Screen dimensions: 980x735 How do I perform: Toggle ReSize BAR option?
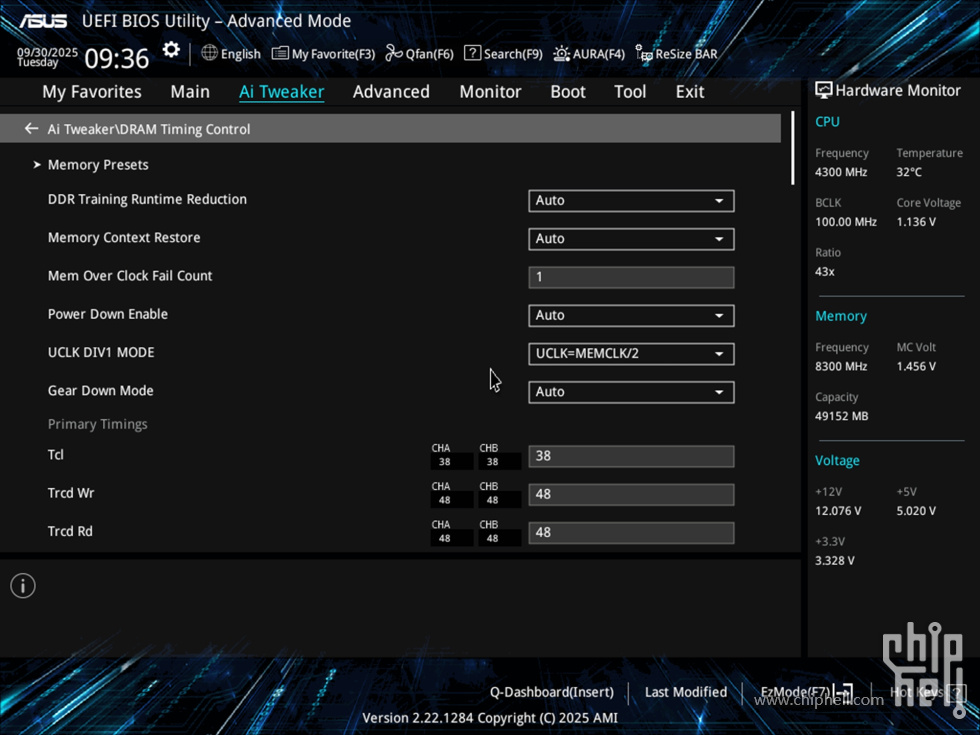click(677, 54)
